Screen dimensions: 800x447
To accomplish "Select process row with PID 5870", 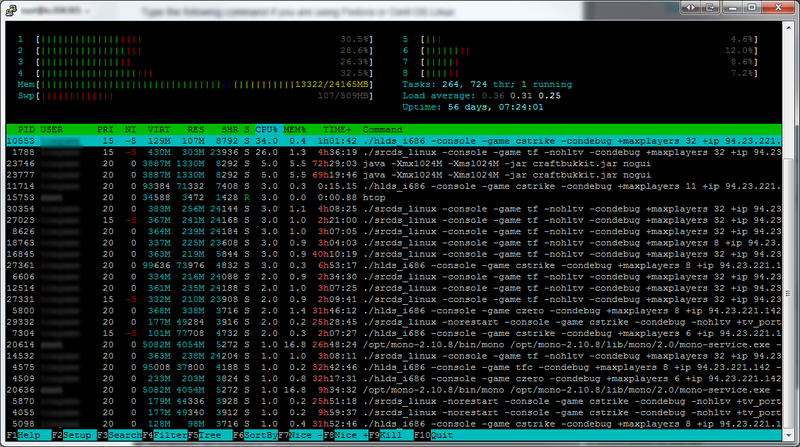I will coord(394,401).
